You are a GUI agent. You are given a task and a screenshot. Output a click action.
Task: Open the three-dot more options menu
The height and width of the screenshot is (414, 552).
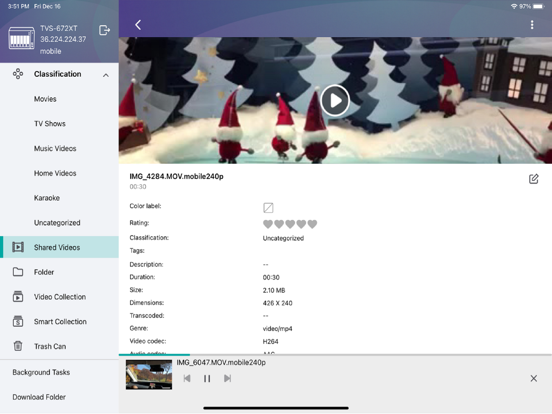coord(532,25)
